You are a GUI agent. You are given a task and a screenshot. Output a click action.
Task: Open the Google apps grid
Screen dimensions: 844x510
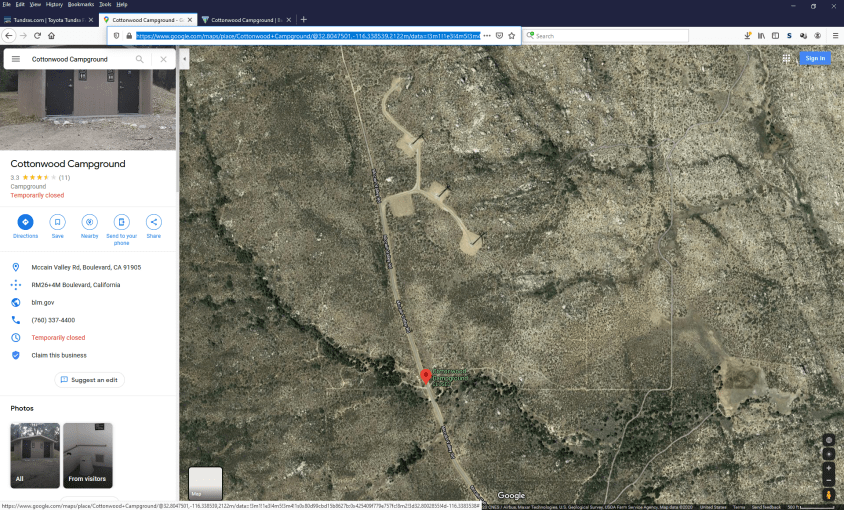[x=786, y=58]
